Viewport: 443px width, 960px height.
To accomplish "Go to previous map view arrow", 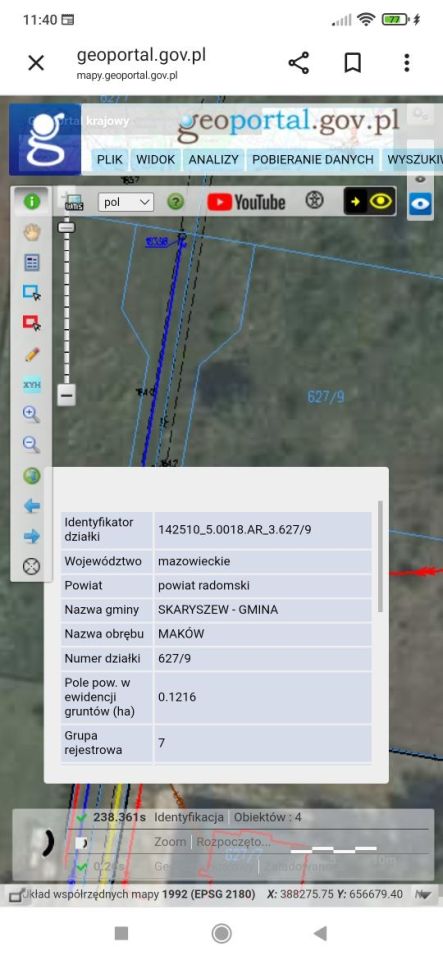I will click(x=31, y=506).
